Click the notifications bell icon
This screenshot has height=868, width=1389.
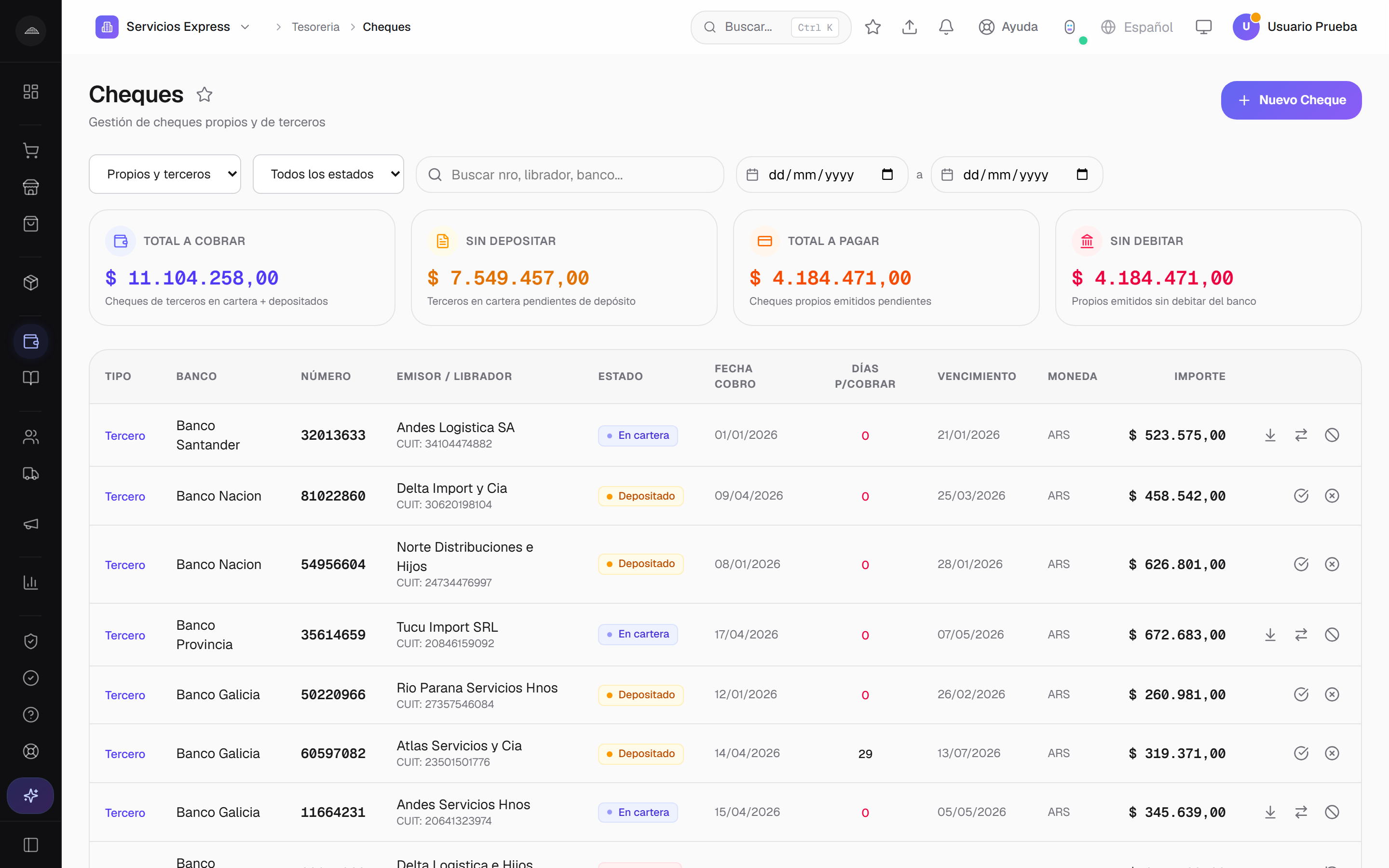tap(946, 27)
